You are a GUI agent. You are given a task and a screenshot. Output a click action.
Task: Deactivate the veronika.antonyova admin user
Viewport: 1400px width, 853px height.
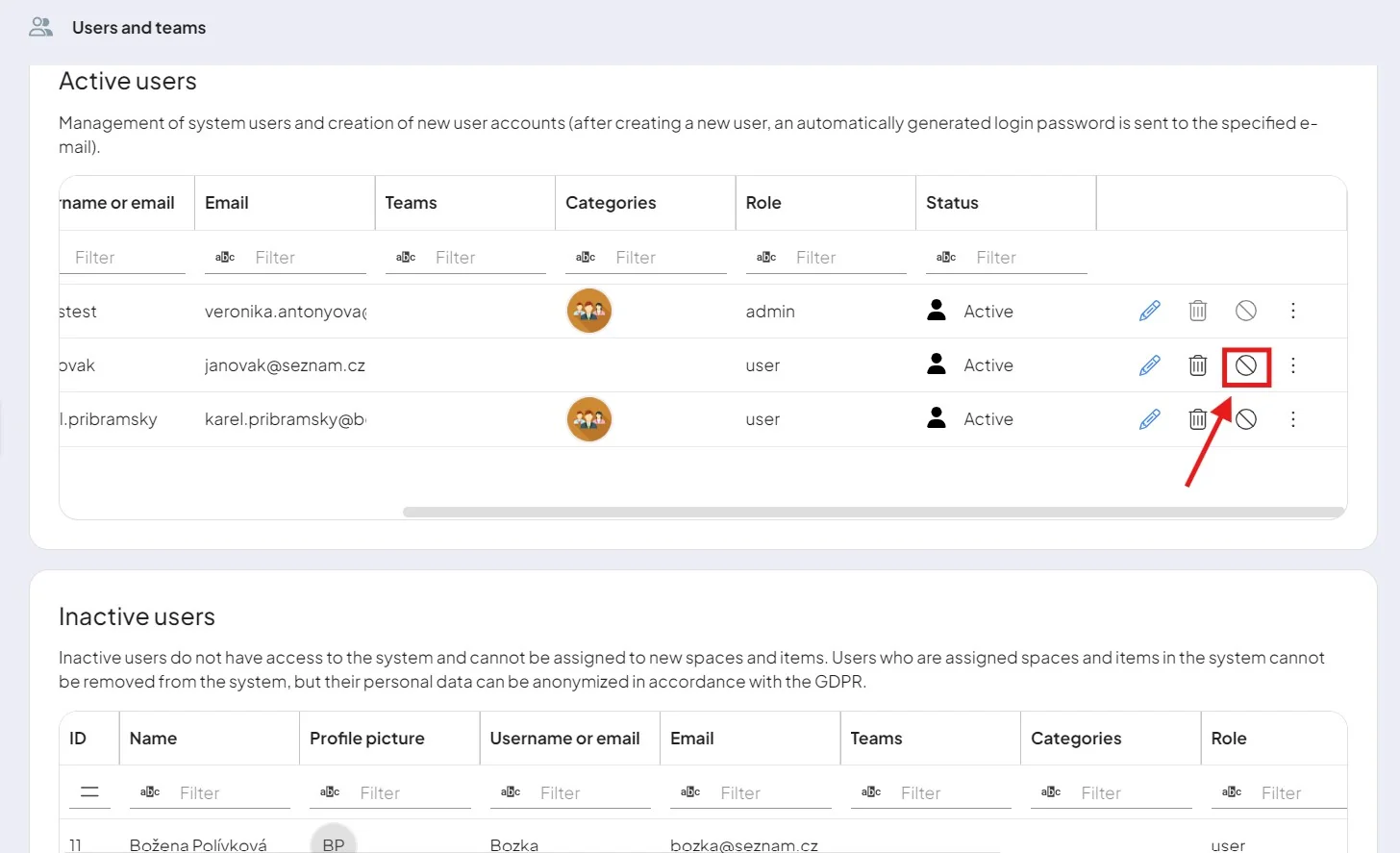(1246, 311)
